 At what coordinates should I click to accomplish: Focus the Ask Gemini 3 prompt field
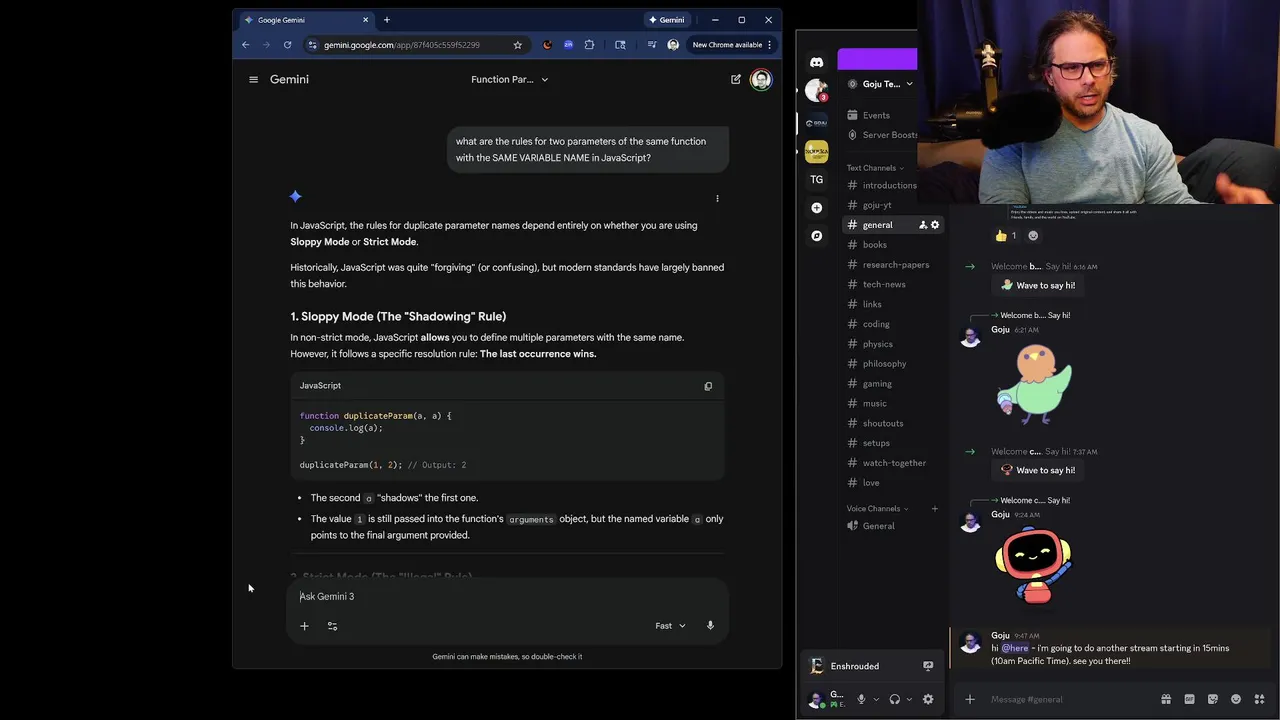point(507,596)
